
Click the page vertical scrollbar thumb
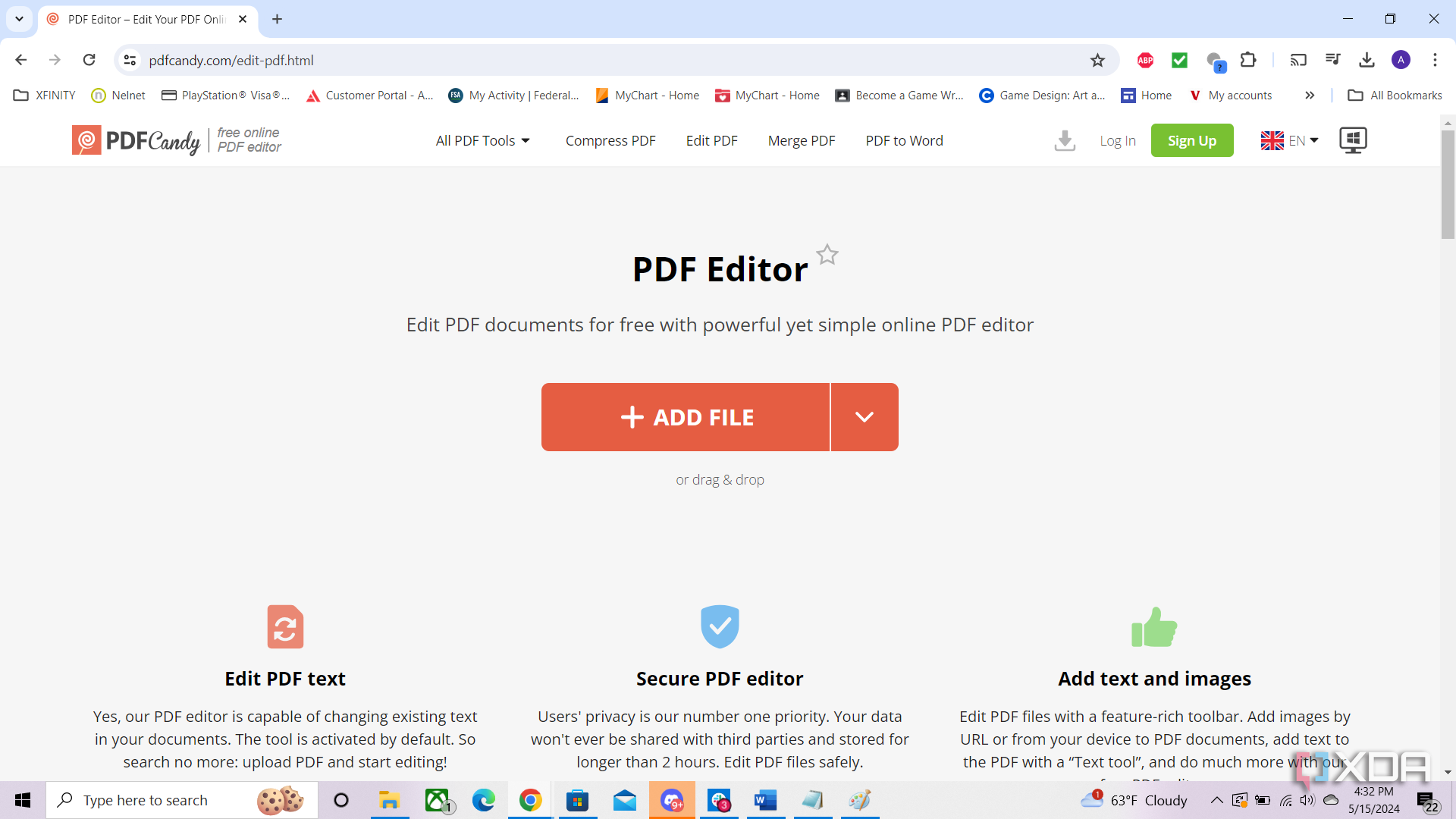(1448, 185)
